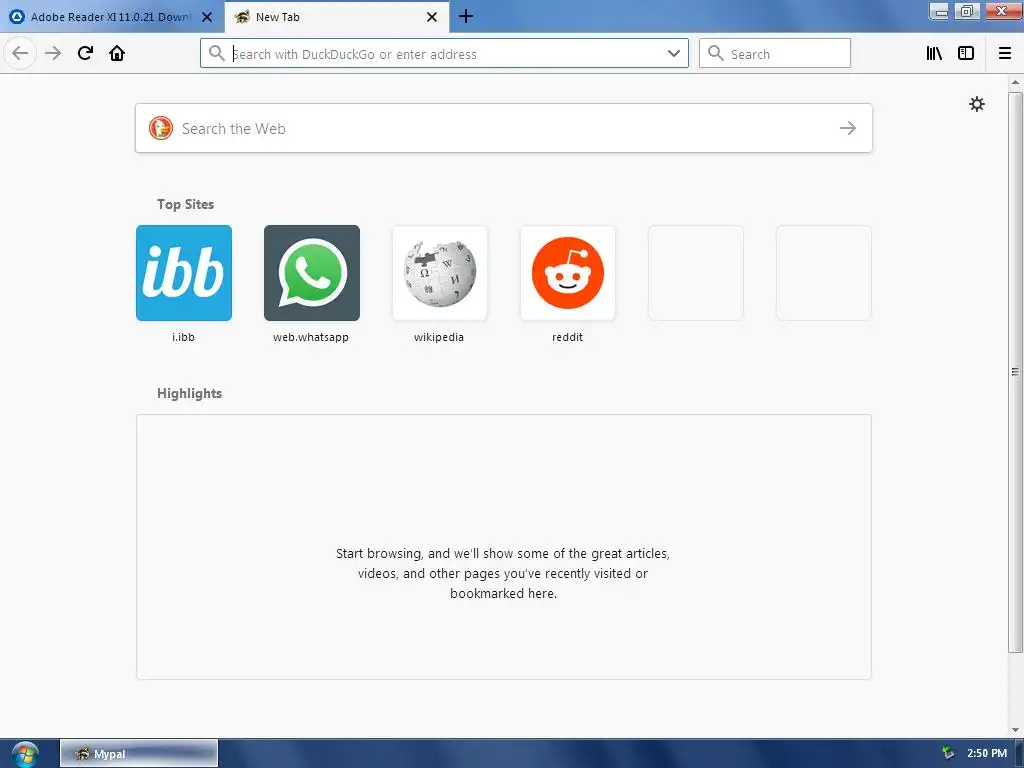Click the reddit label text
This screenshot has height=768, width=1024.
(x=568, y=338)
